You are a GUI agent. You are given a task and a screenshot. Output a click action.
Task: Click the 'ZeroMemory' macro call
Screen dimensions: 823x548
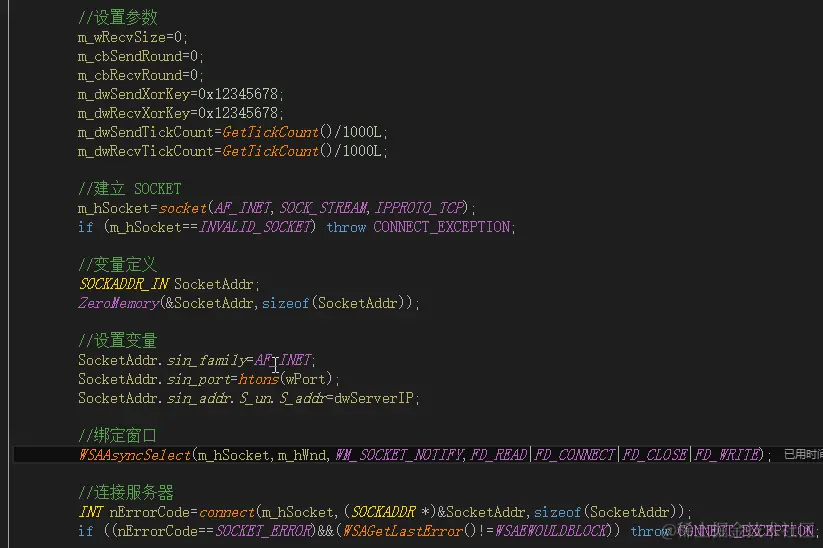(x=119, y=303)
